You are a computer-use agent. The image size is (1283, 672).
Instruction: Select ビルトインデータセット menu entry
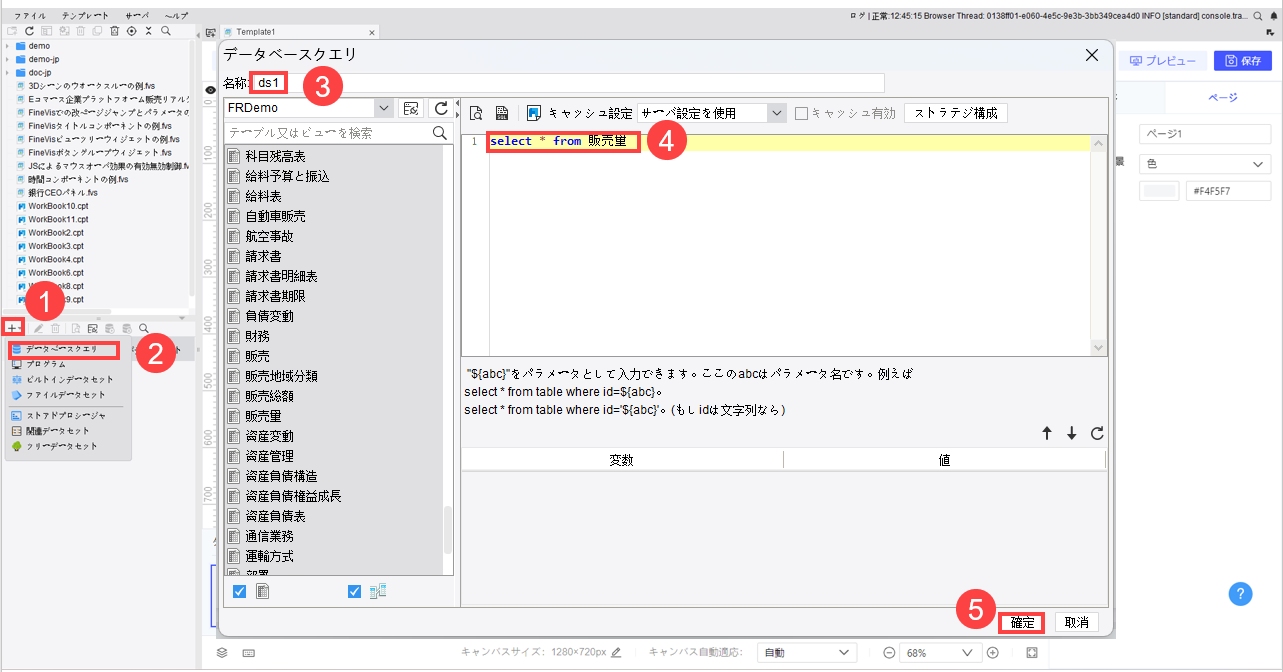pos(69,380)
